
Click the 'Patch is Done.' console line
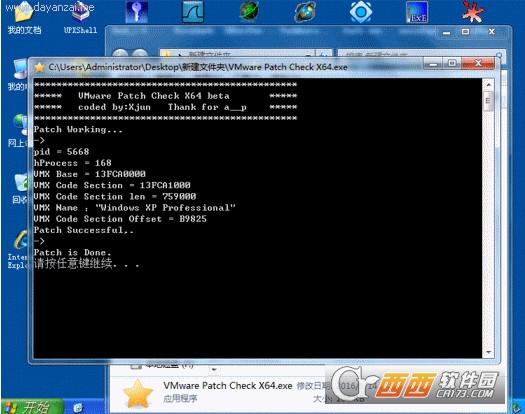(x=72, y=253)
